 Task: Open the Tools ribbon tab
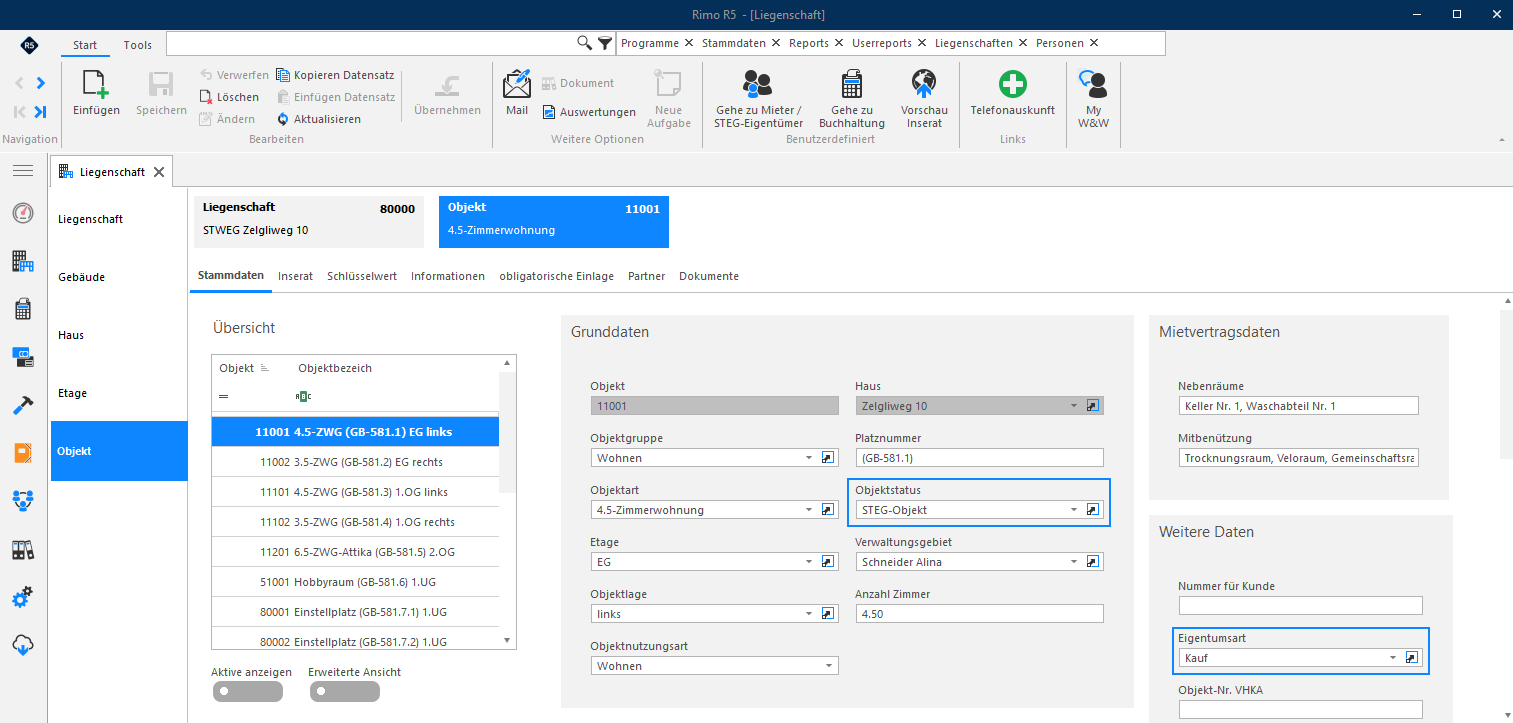138,45
